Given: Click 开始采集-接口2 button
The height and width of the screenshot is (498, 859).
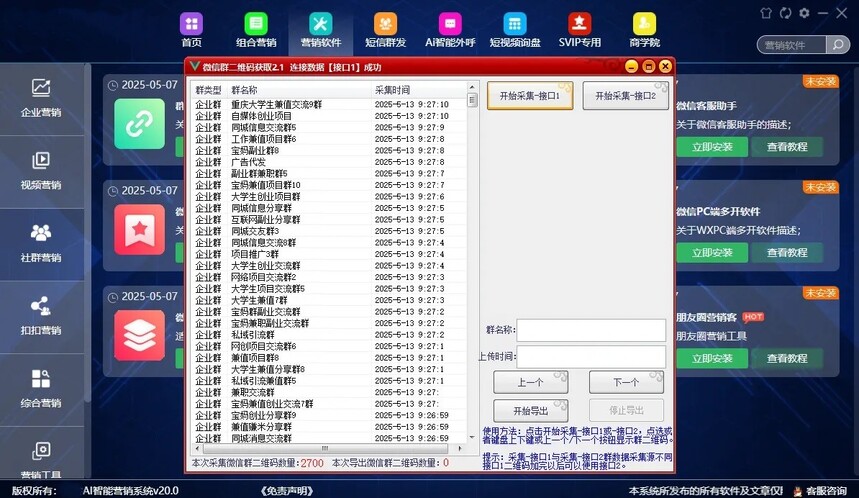Looking at the screenshot, I should [x=626, y=96].
